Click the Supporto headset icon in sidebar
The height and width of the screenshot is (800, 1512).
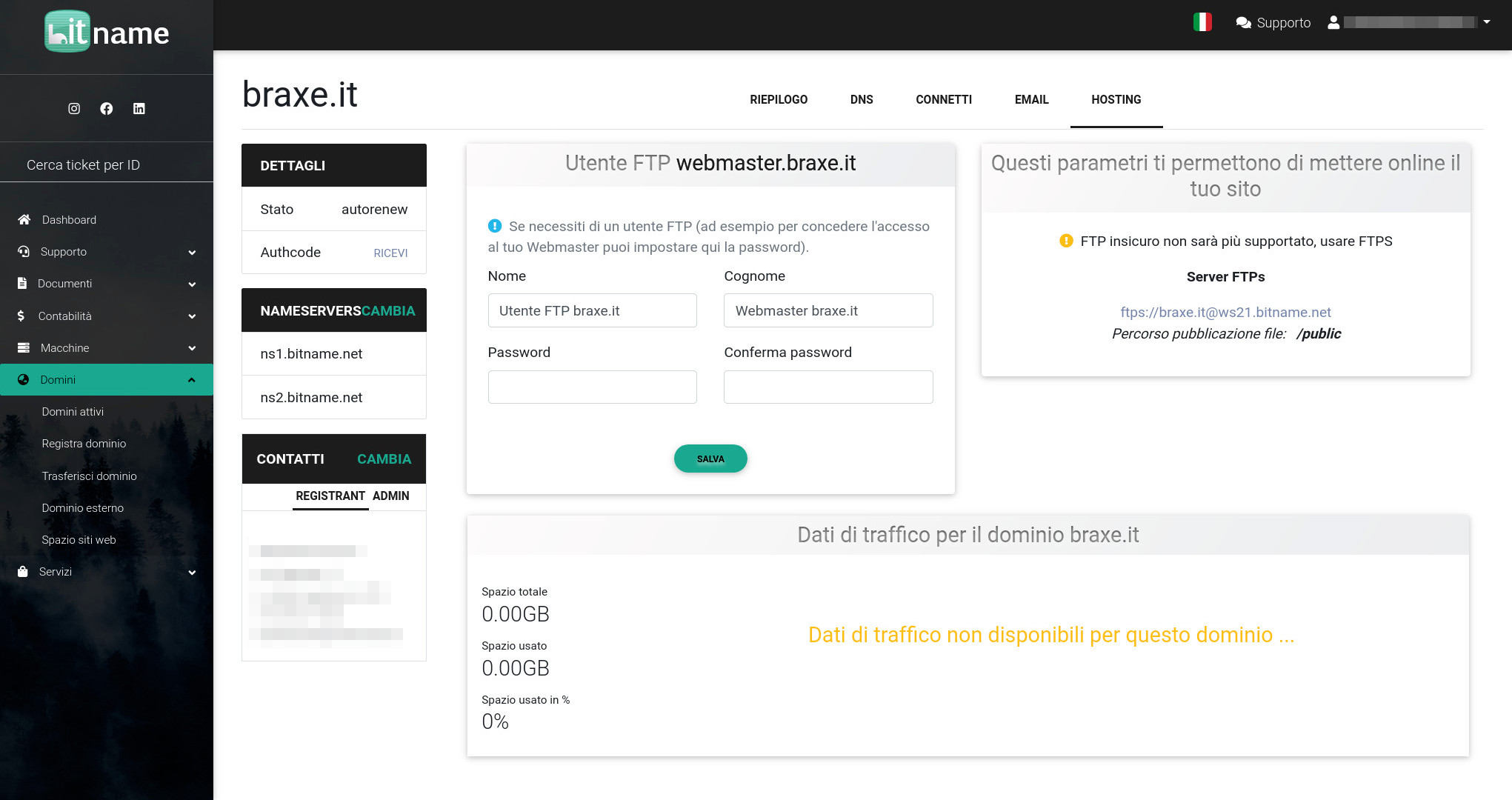[24, 251]
